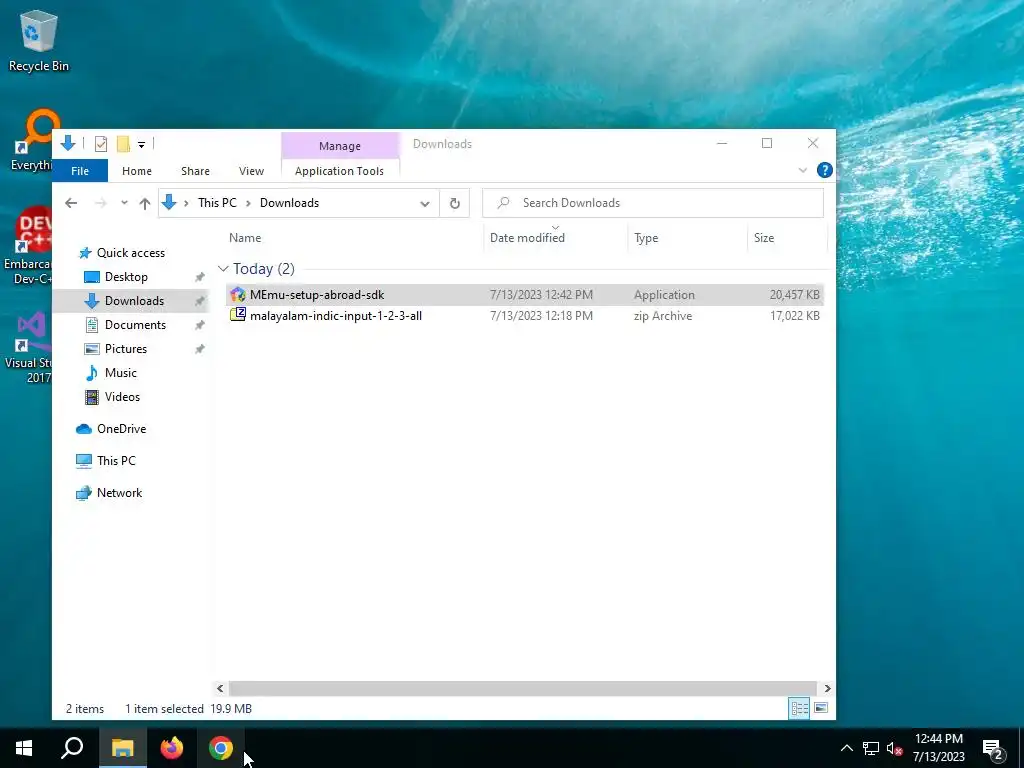Click Downloads in the address bar
1024x768 pixels.
tap(289, 203)
